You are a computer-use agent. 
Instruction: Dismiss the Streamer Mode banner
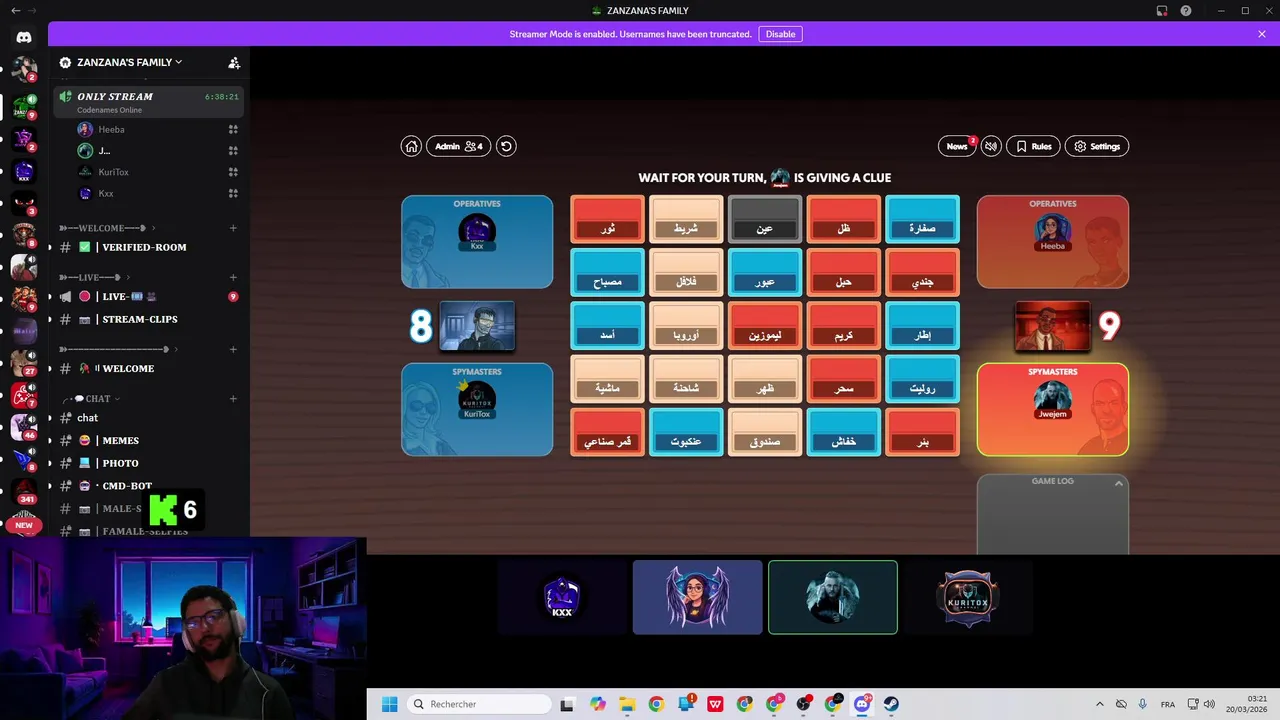click(1262, 34)
